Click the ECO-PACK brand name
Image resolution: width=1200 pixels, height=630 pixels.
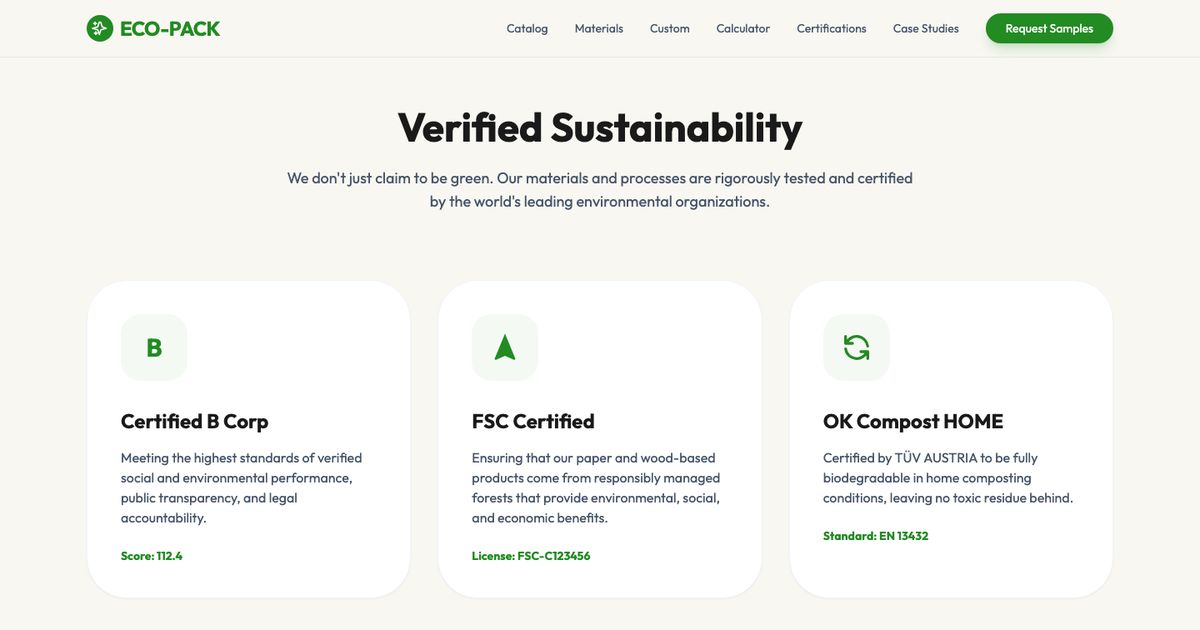point(170,29)
